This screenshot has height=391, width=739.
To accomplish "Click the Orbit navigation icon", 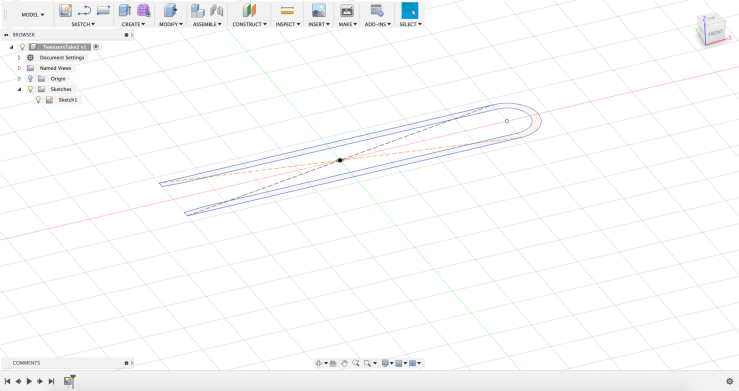I will point(318,363).
